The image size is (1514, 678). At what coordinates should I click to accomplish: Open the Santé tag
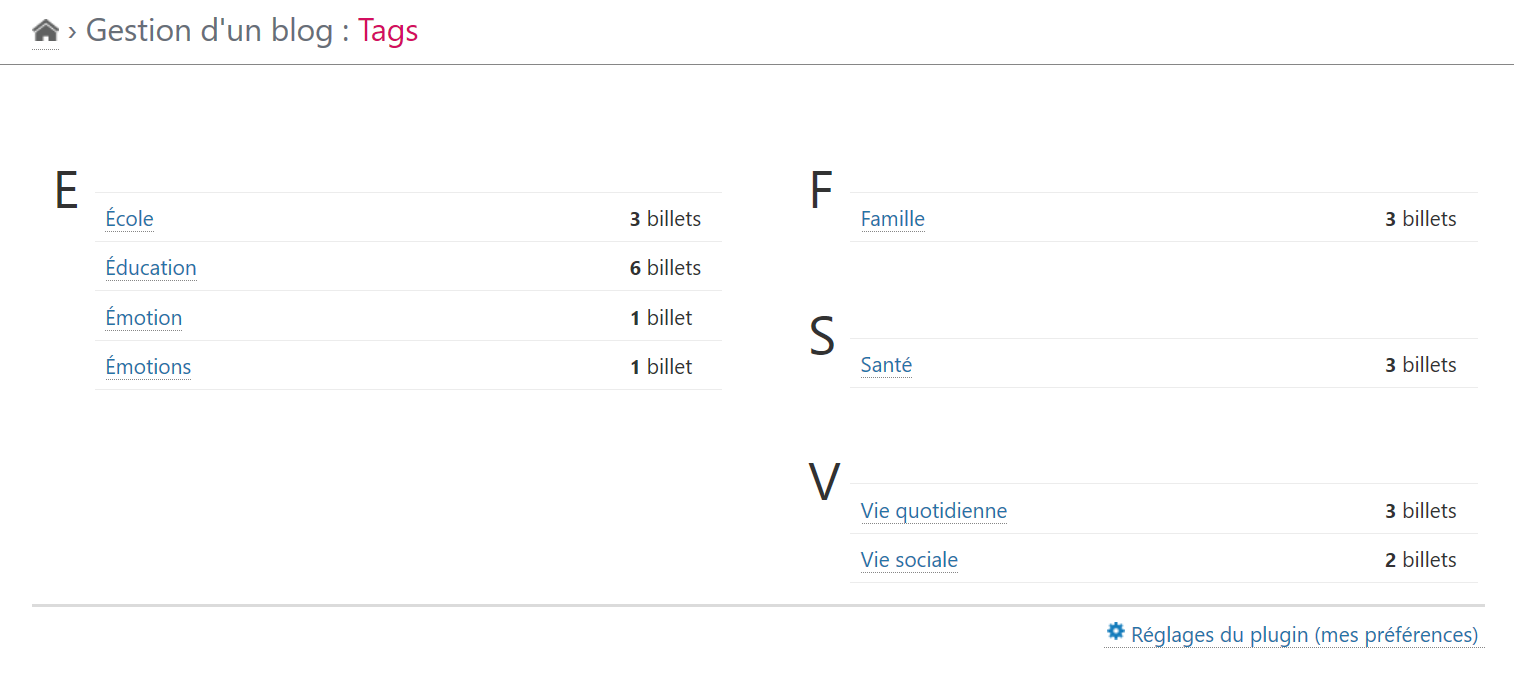point(886,365)
